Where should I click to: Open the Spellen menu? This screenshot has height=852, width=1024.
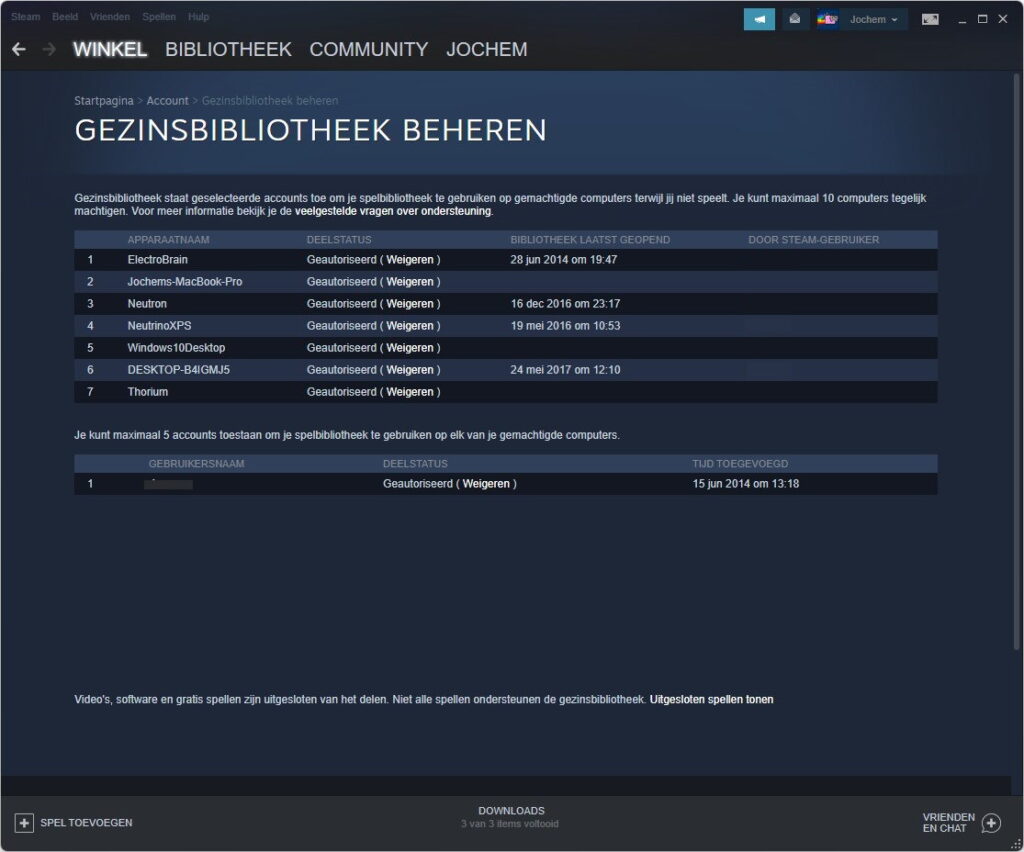click(x=159, y=17)
